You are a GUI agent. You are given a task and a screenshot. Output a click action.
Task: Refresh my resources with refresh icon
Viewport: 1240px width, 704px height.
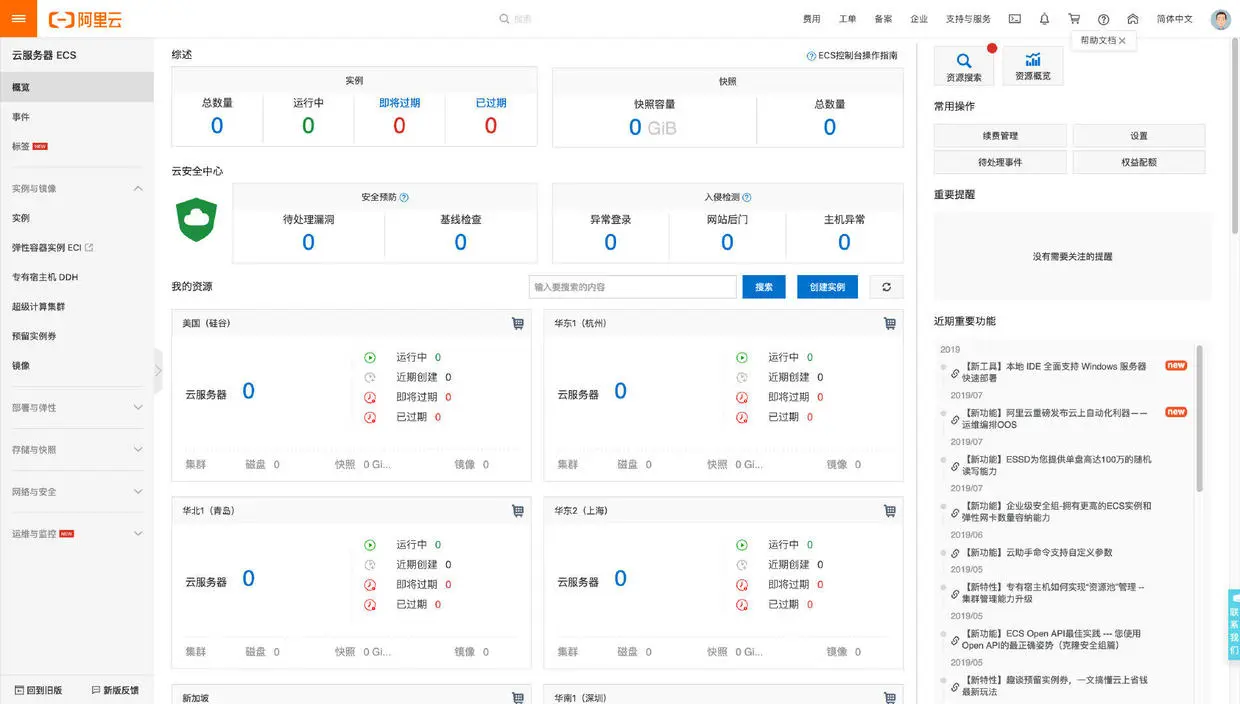point(886,287)
